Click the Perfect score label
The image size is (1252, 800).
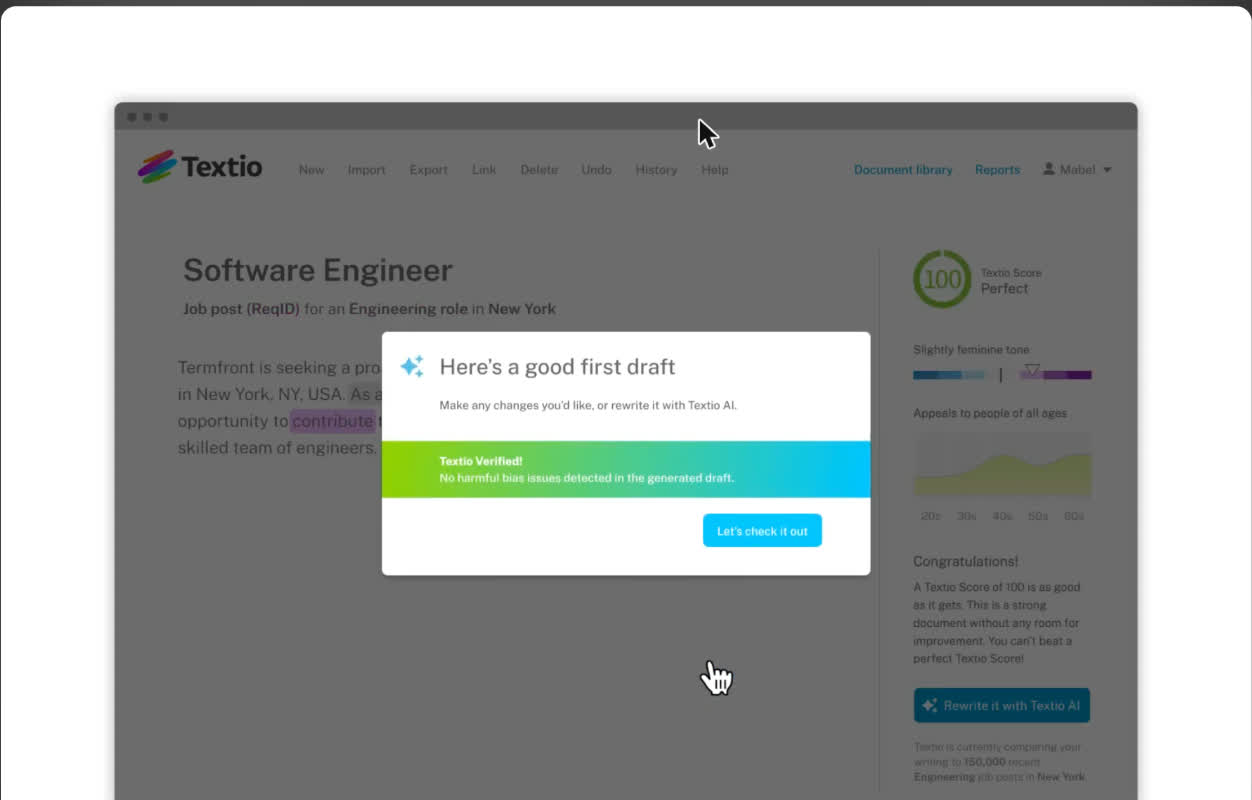click(x=1004, y=289)
